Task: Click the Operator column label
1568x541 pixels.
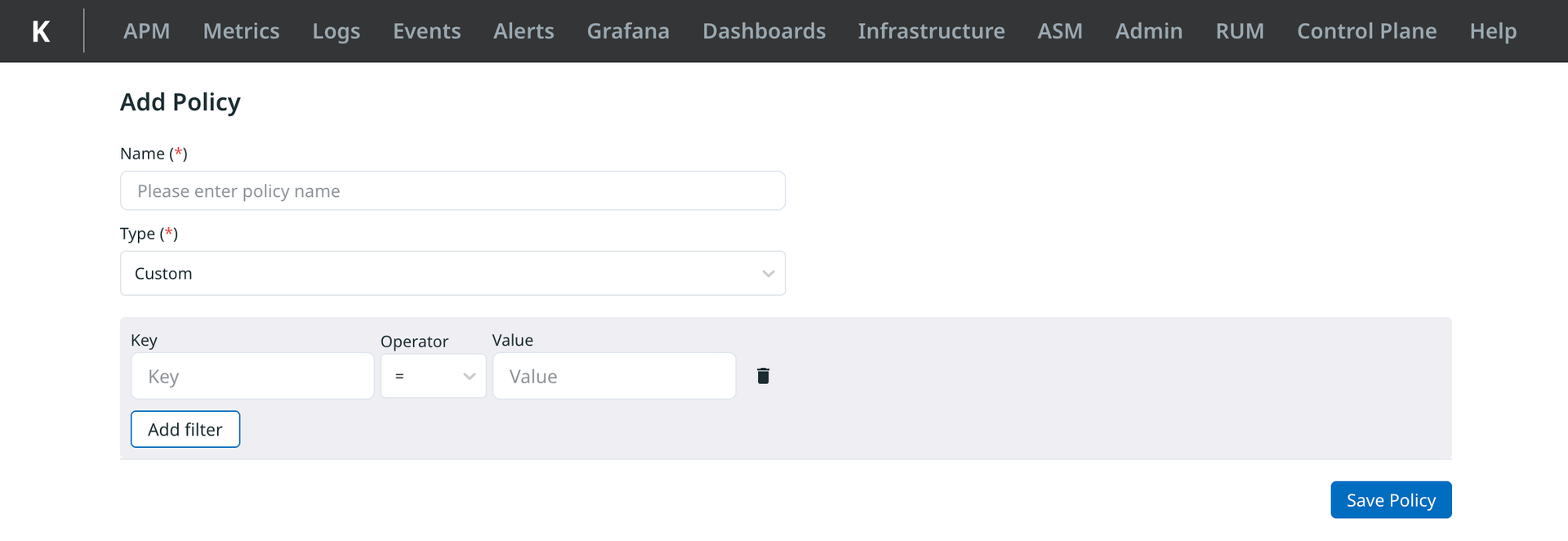Action: (x=414, y=342)
